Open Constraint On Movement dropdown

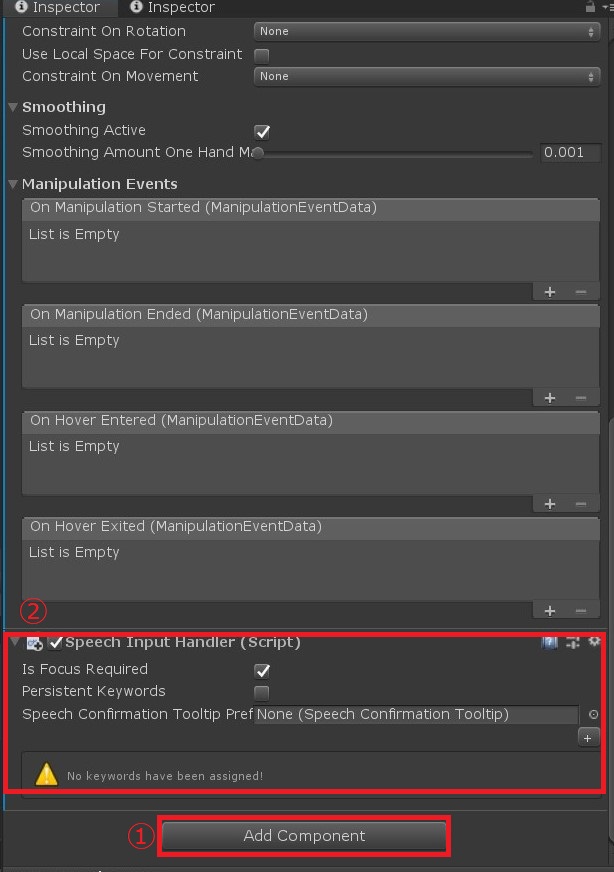(427, 76)
